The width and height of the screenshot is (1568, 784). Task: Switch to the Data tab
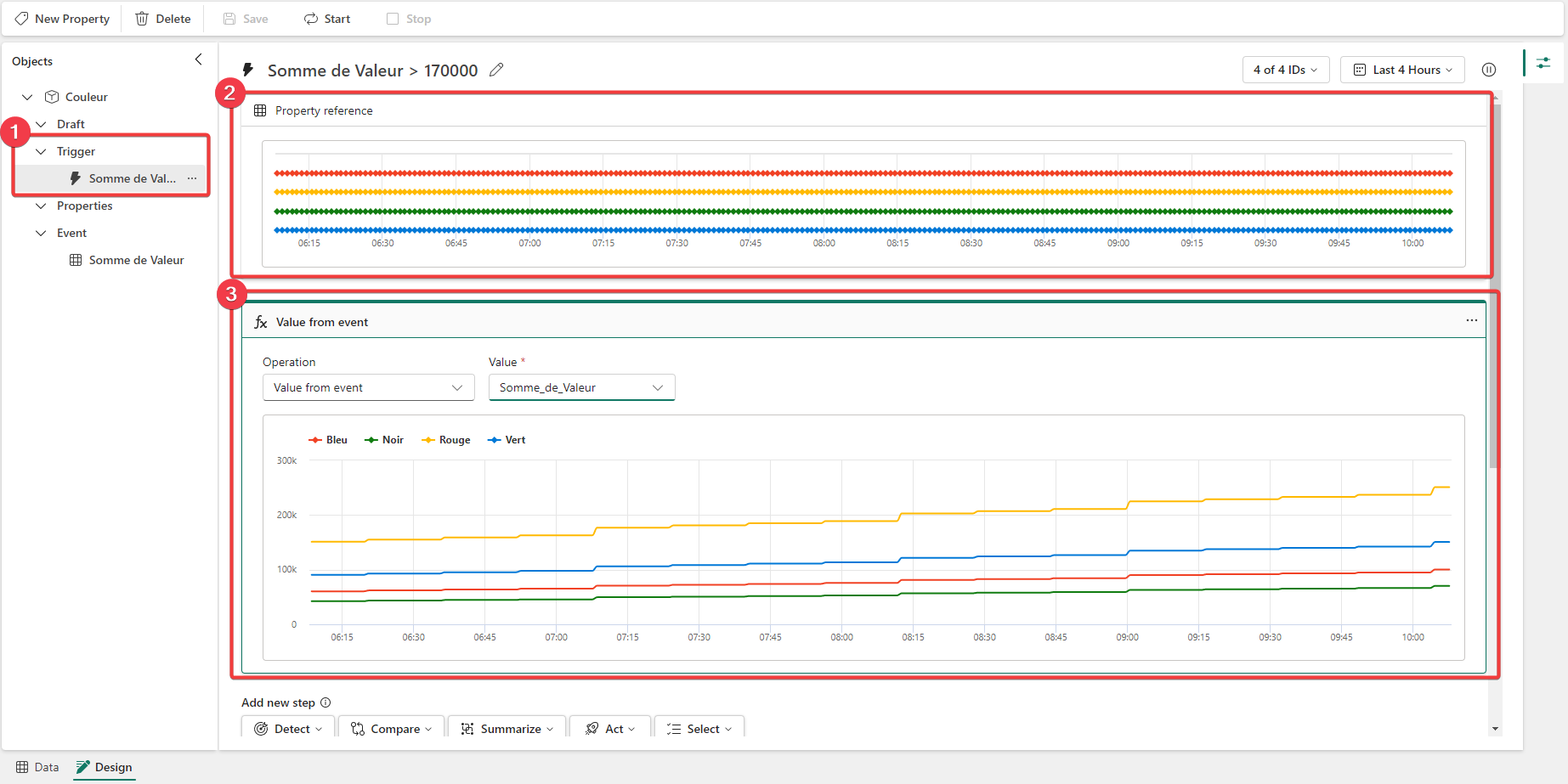pyautogui.click(x=37, y=767)
